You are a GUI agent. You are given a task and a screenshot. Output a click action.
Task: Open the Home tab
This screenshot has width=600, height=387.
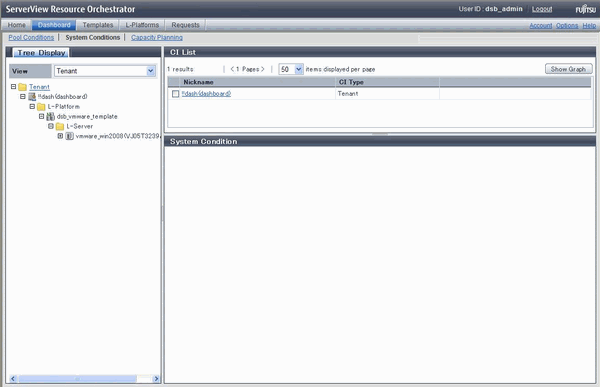pos(16,25)
